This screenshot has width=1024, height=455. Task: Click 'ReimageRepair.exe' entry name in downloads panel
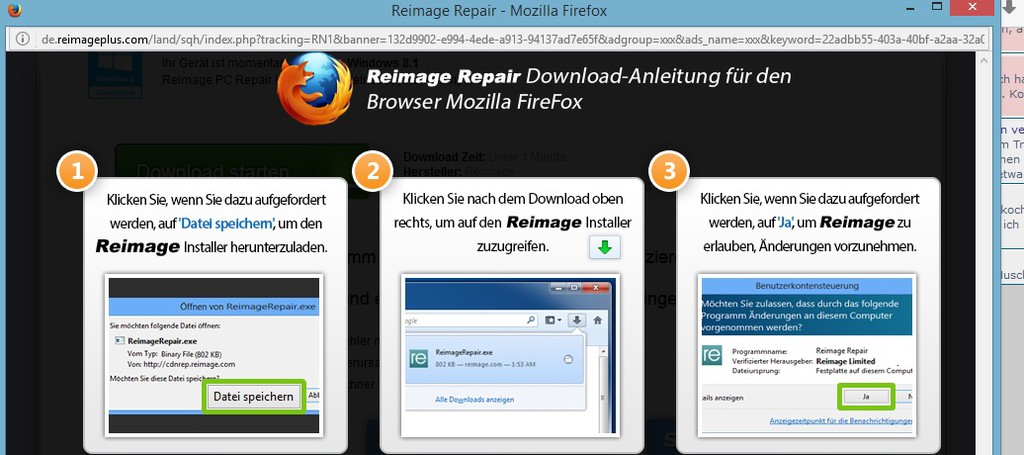coord(464,351)
